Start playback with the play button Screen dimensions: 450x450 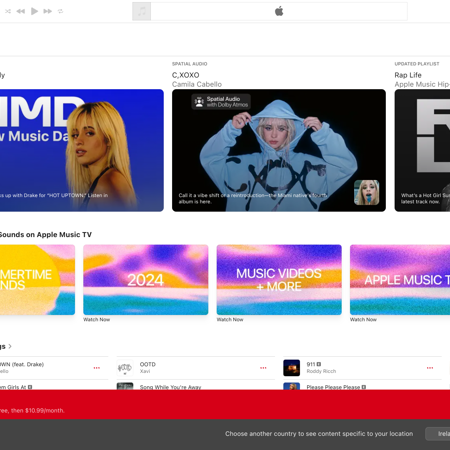click(x=34, y=11)
